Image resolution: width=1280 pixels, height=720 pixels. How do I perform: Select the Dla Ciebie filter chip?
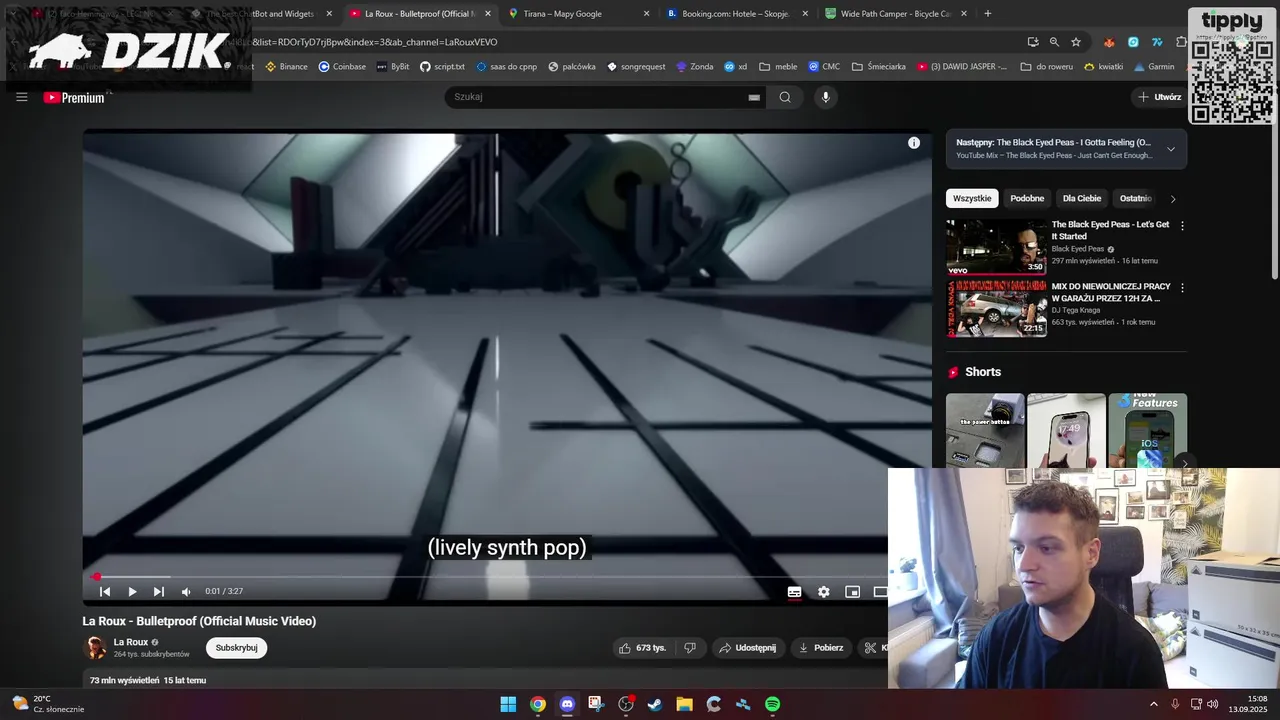[x=1082, y=198]
